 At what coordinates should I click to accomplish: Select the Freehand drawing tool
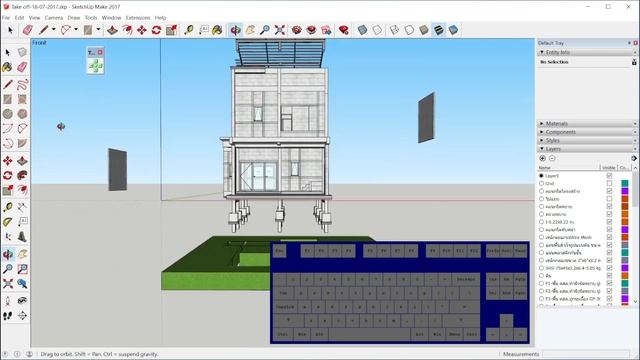pos(22,84)
